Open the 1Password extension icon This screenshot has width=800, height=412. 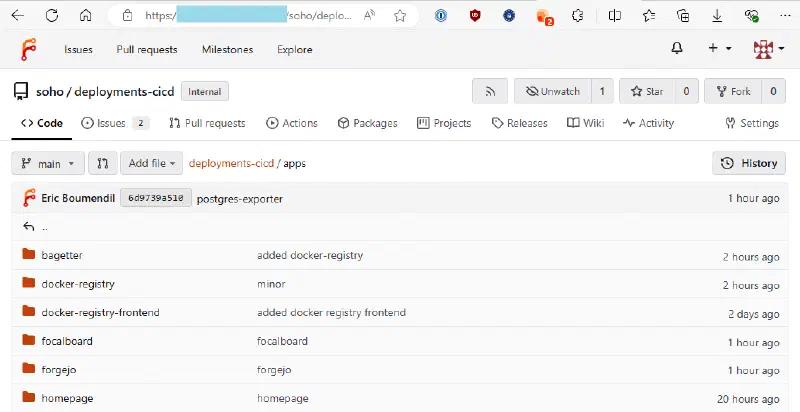click(x=441, y=16)
